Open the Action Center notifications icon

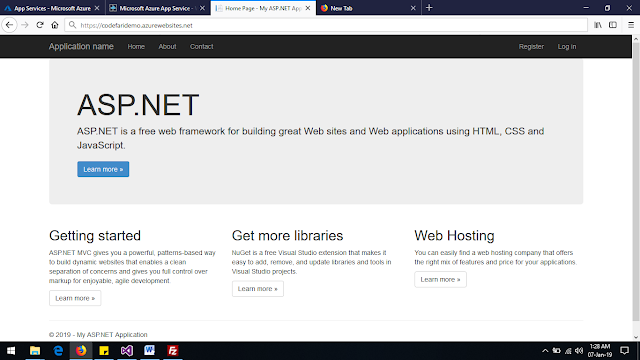coord(624,351)
